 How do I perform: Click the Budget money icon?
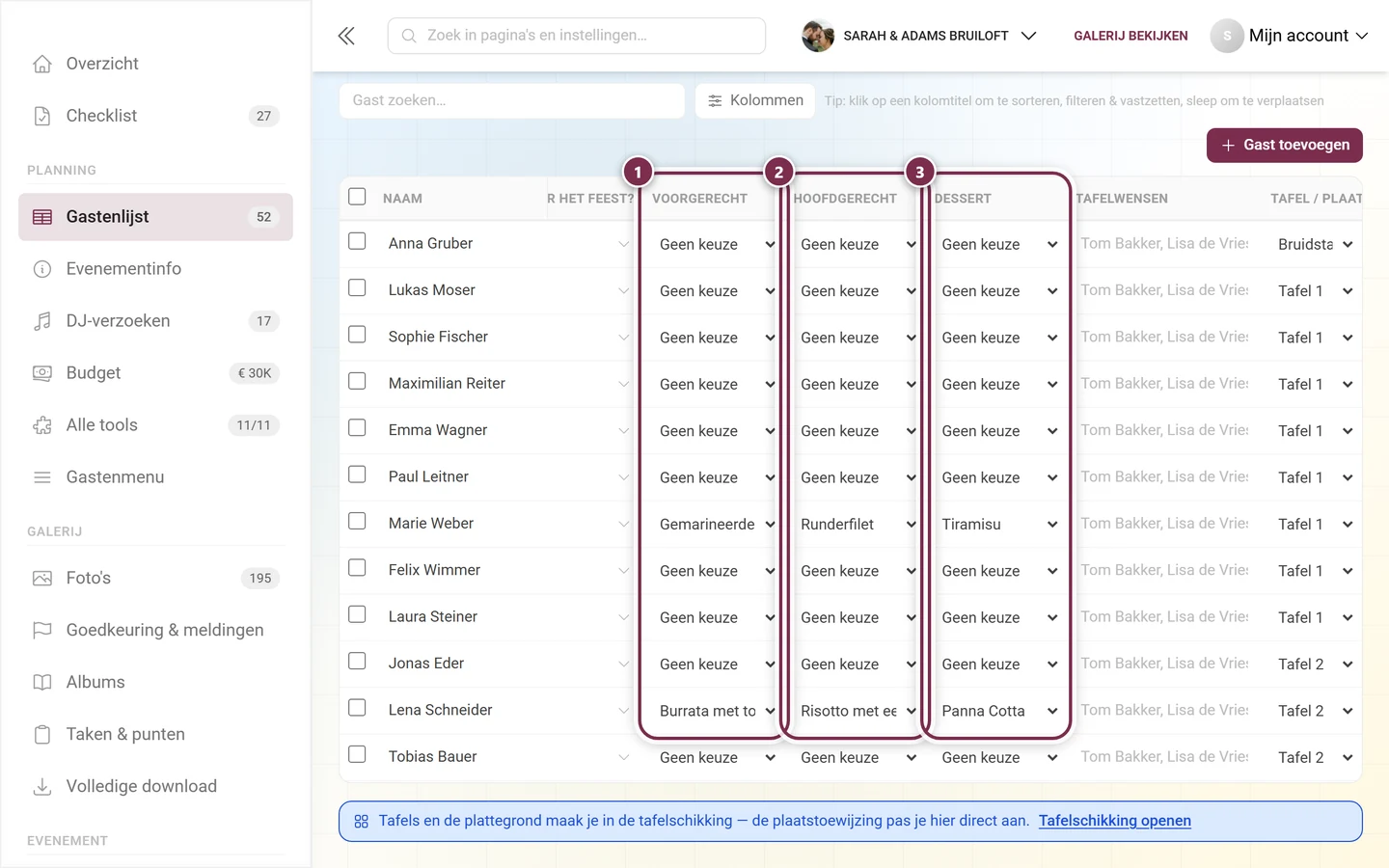(x=42, y=373)
